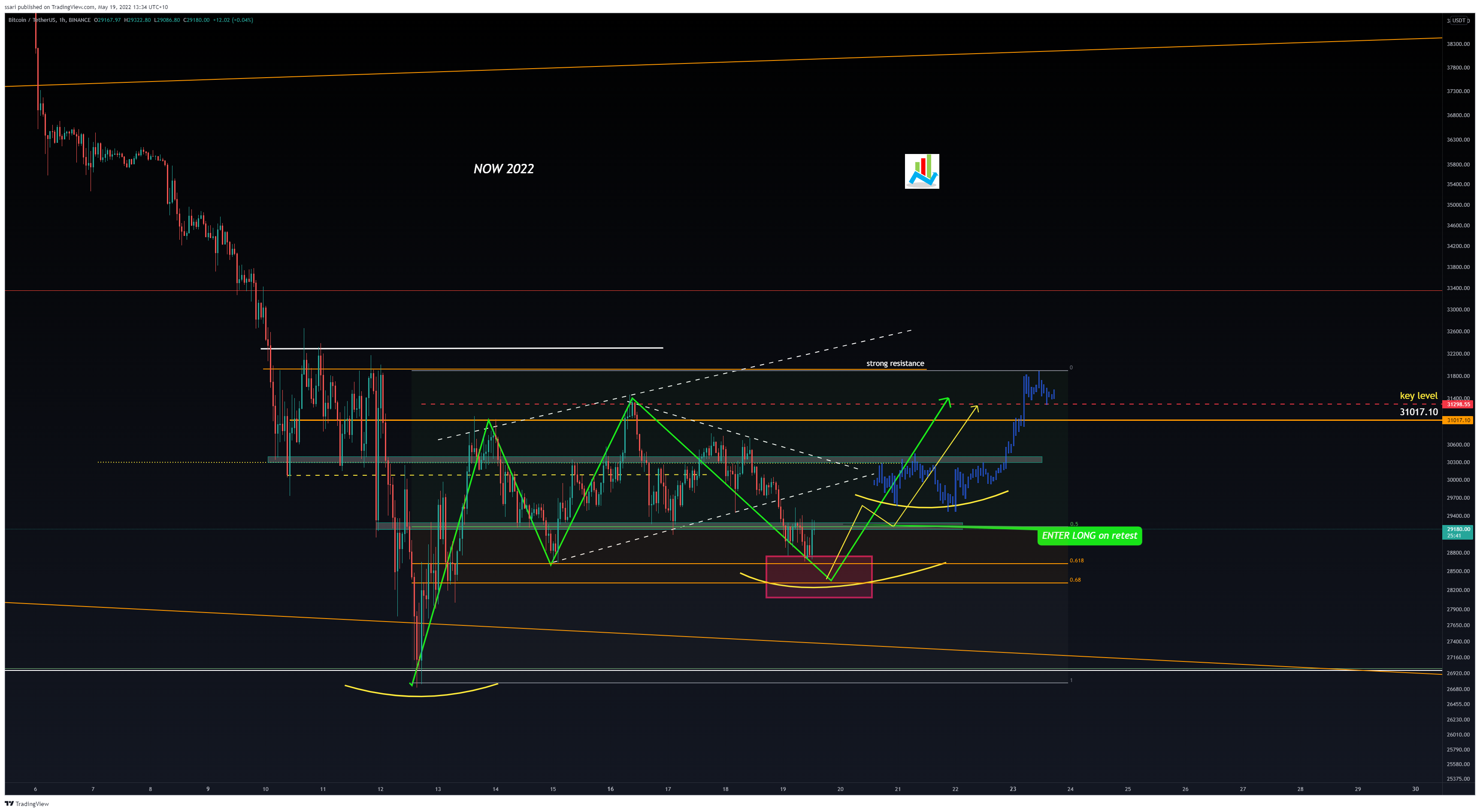Click date label 23 on time axis
Image resolution: width=1480 pixels, height=812 pixels.
tap(1013, 789)
